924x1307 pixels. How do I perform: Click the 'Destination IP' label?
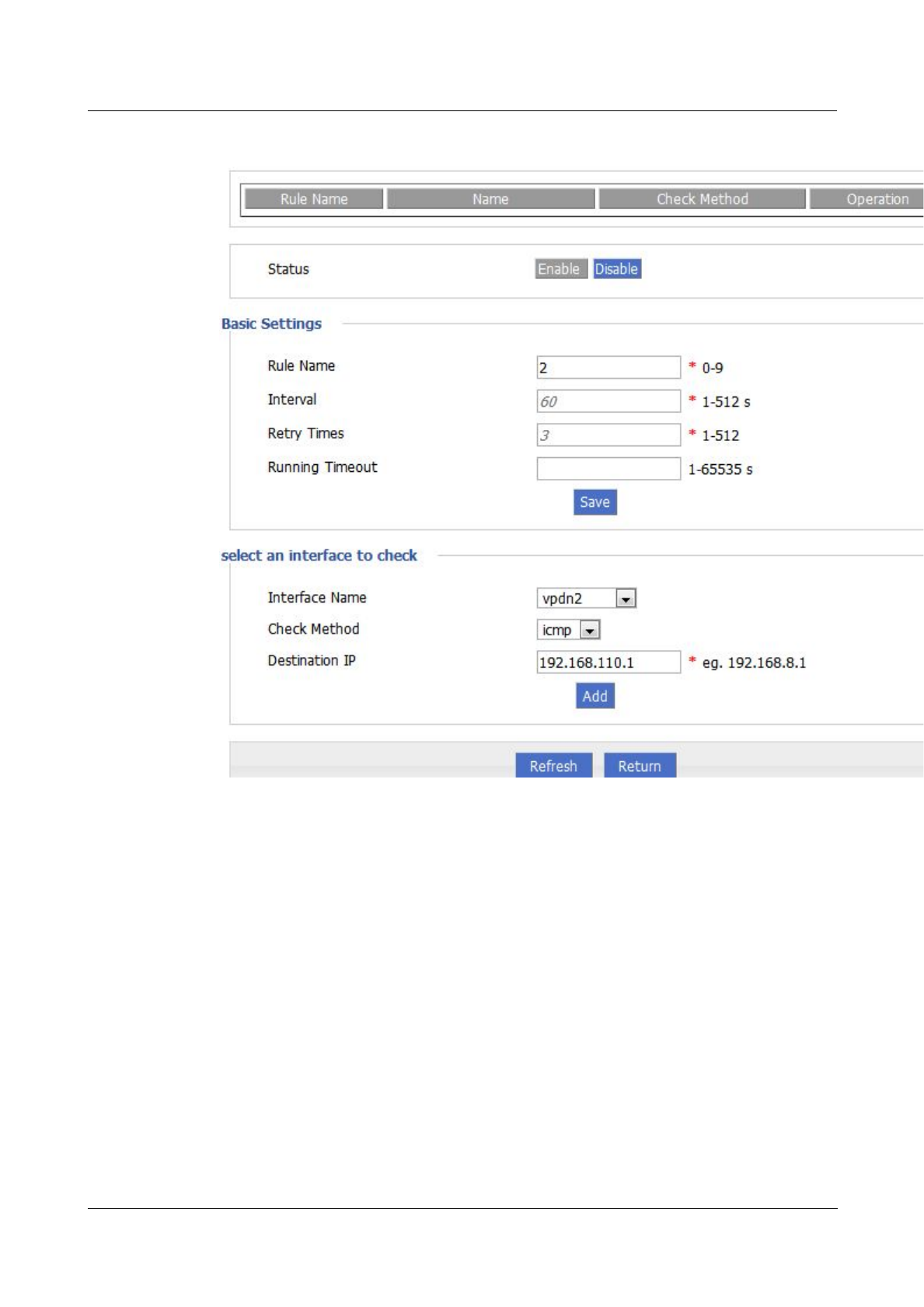coord(312,661)
